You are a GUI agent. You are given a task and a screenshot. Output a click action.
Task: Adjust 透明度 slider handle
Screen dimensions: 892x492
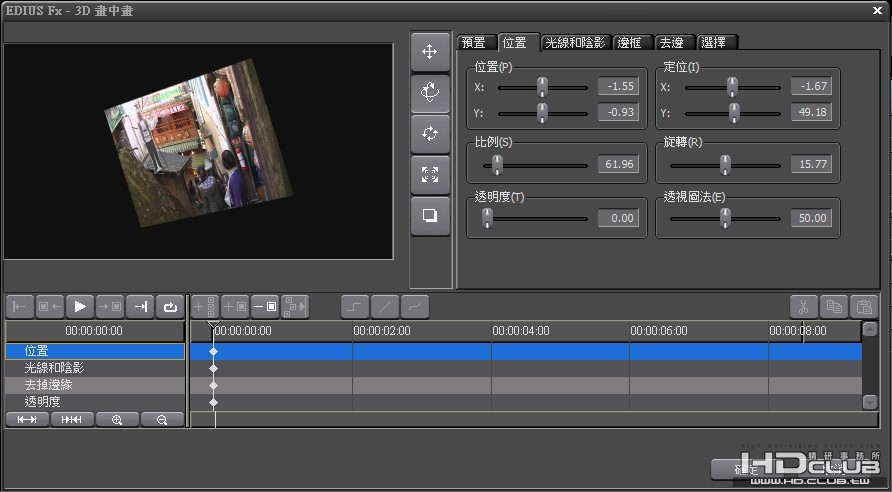(488, 218)
